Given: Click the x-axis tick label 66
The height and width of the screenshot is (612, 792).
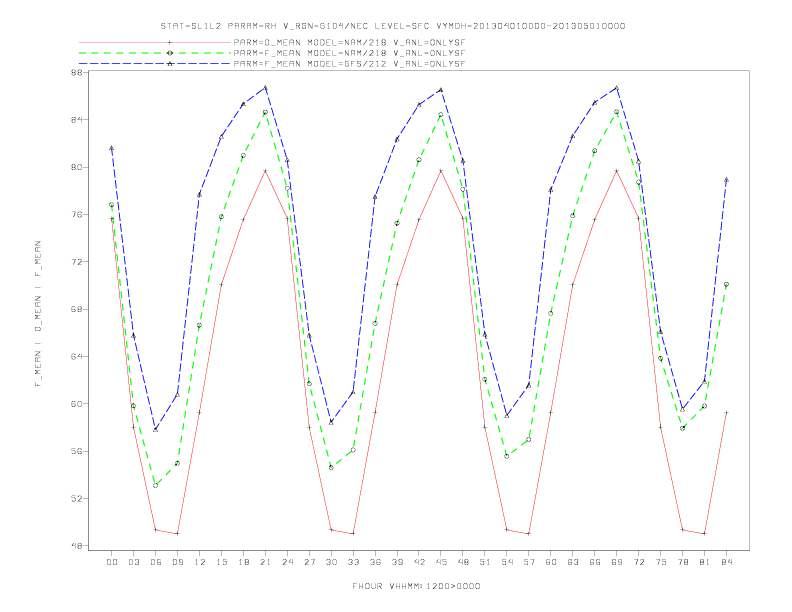Looking at the screenshot, I should [595, 562].
